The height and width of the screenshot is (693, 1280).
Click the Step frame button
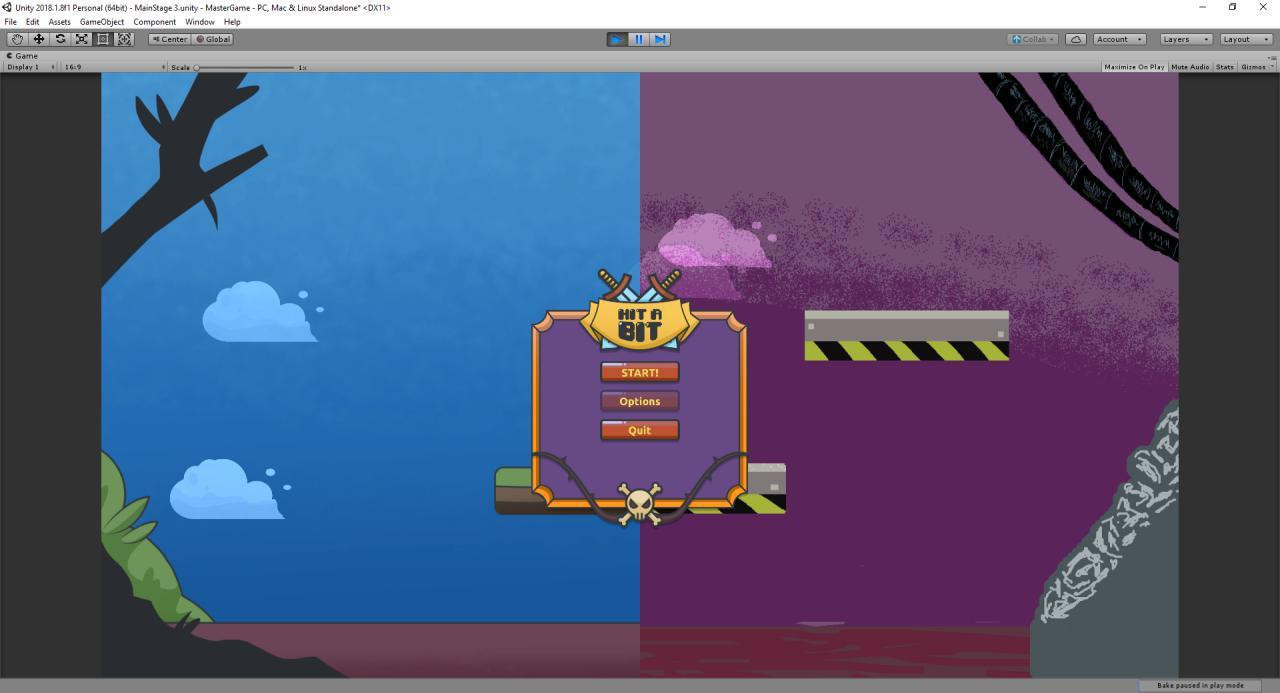point(660,39)
